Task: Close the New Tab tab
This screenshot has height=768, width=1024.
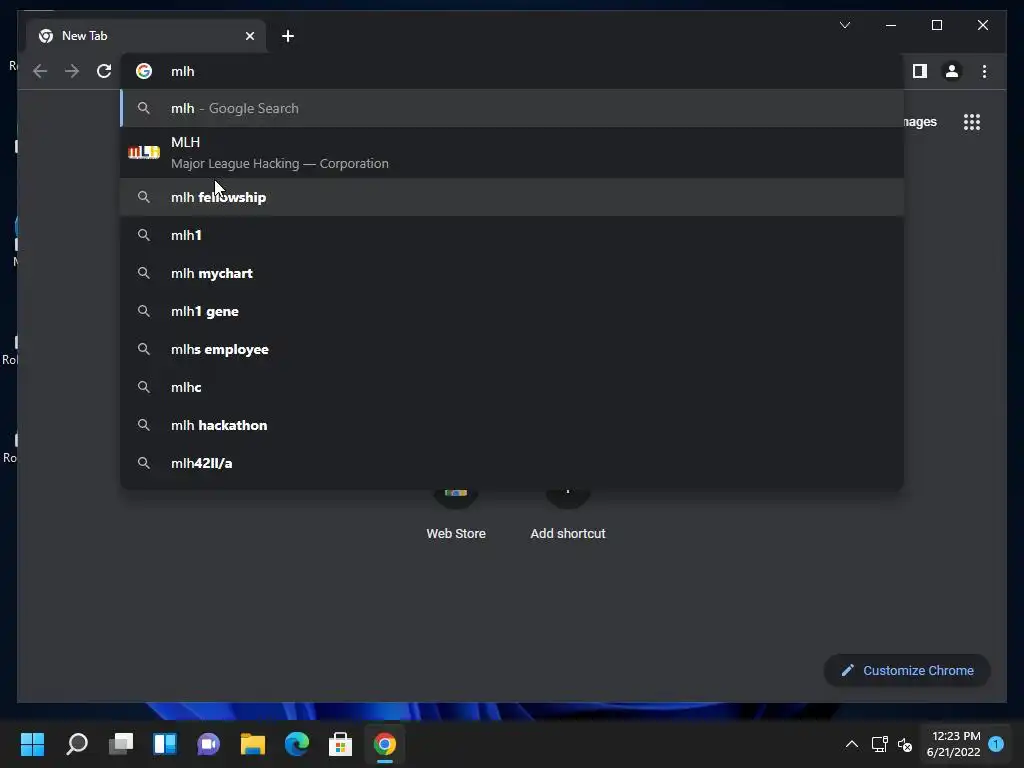Action: 249,36
